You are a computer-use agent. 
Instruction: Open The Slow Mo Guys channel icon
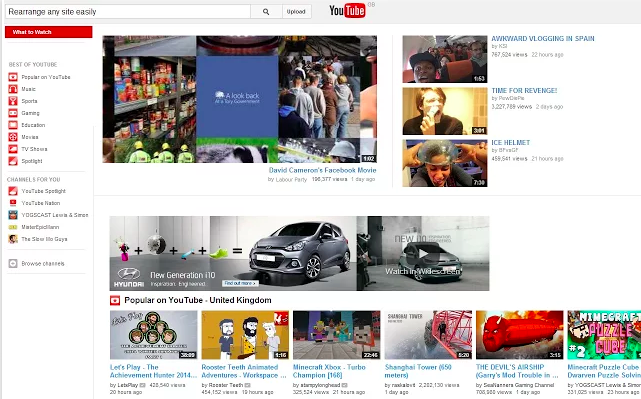pos(13,239)
